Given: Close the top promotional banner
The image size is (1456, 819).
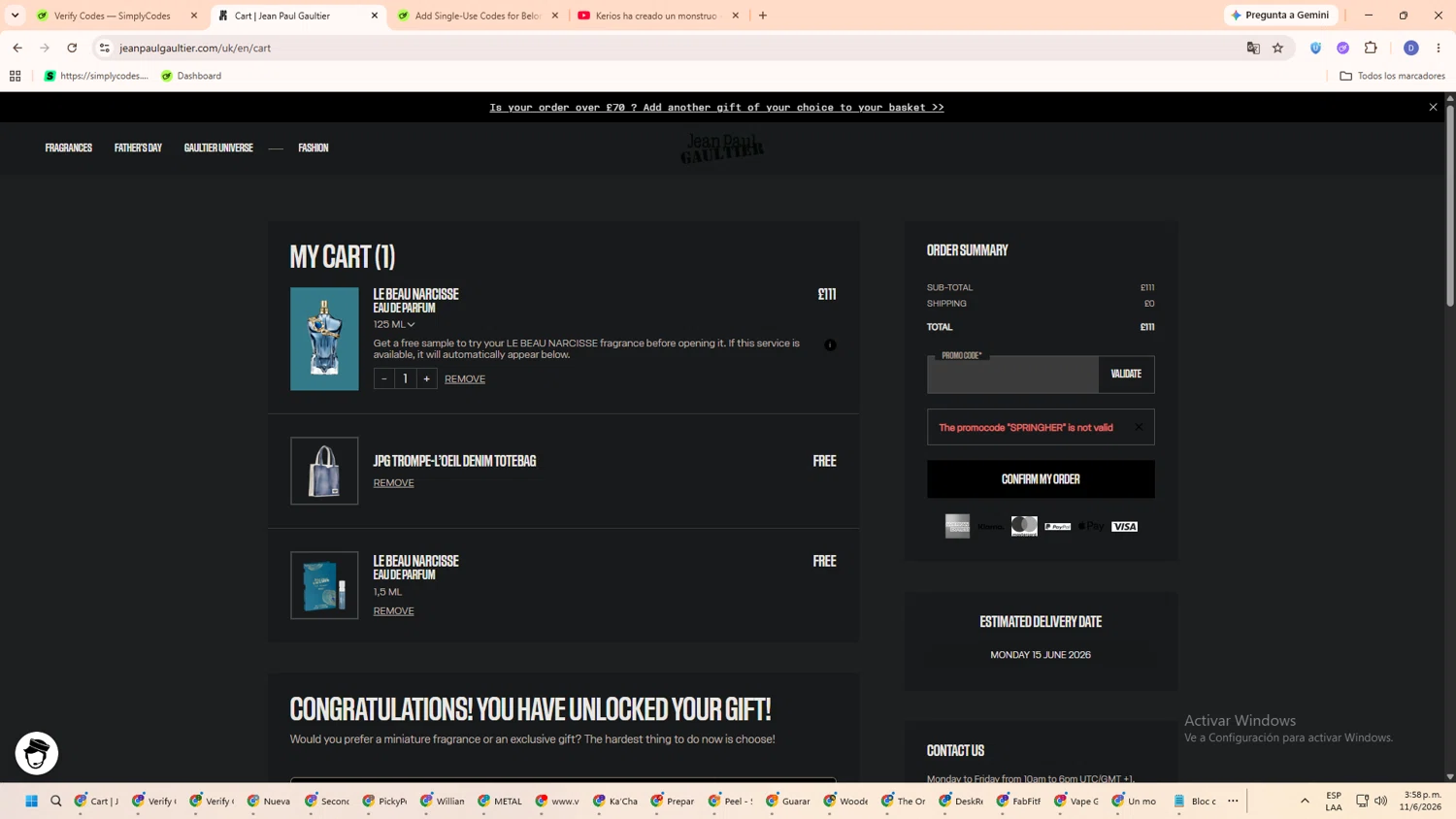Looking at the screenshot, I should 1433,107.
